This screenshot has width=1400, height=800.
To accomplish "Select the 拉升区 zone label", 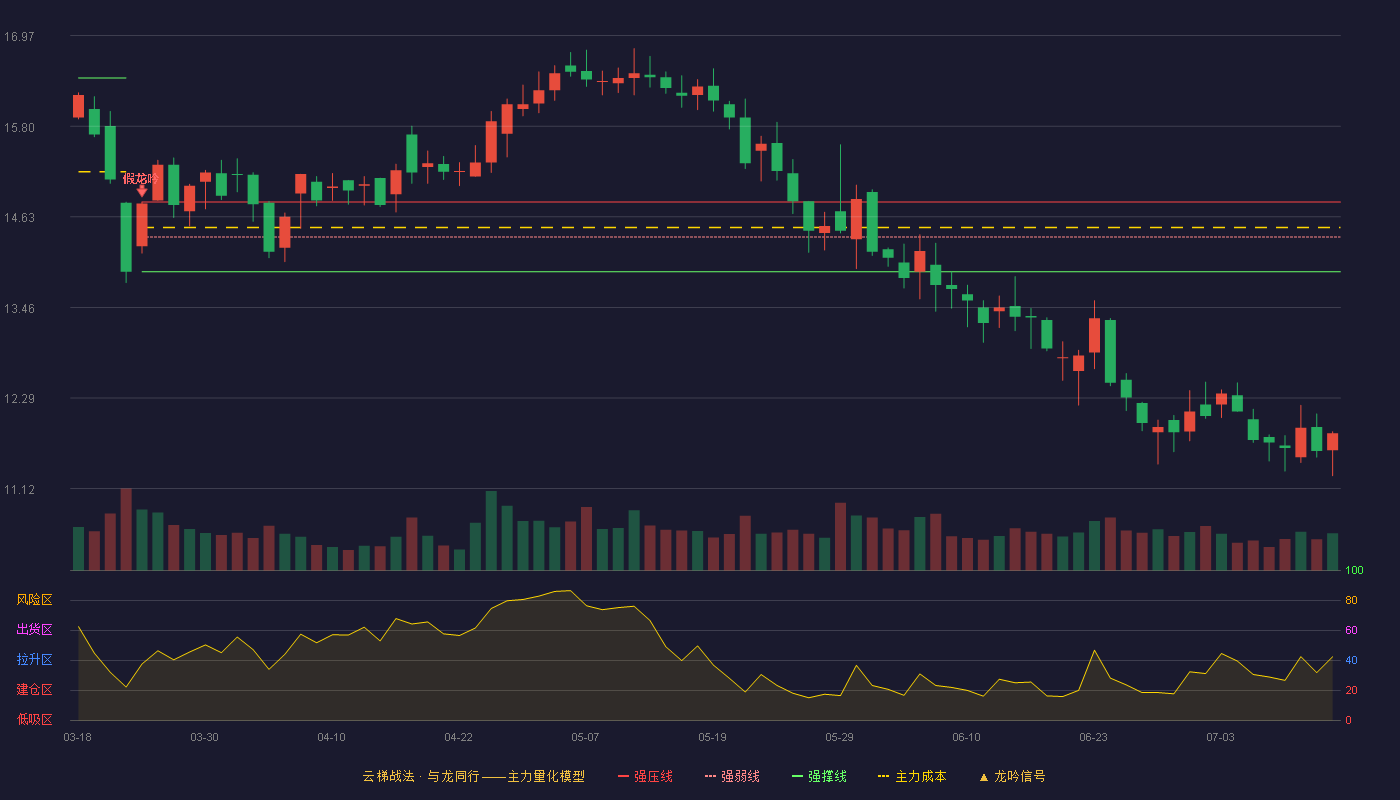I will coord(34,660).
